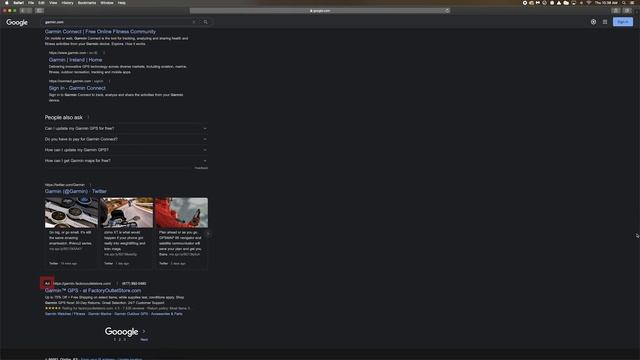Reload the page using address bar icon
Image resolution: width=640 pixels, height=360 pixels.
point(447,11)
